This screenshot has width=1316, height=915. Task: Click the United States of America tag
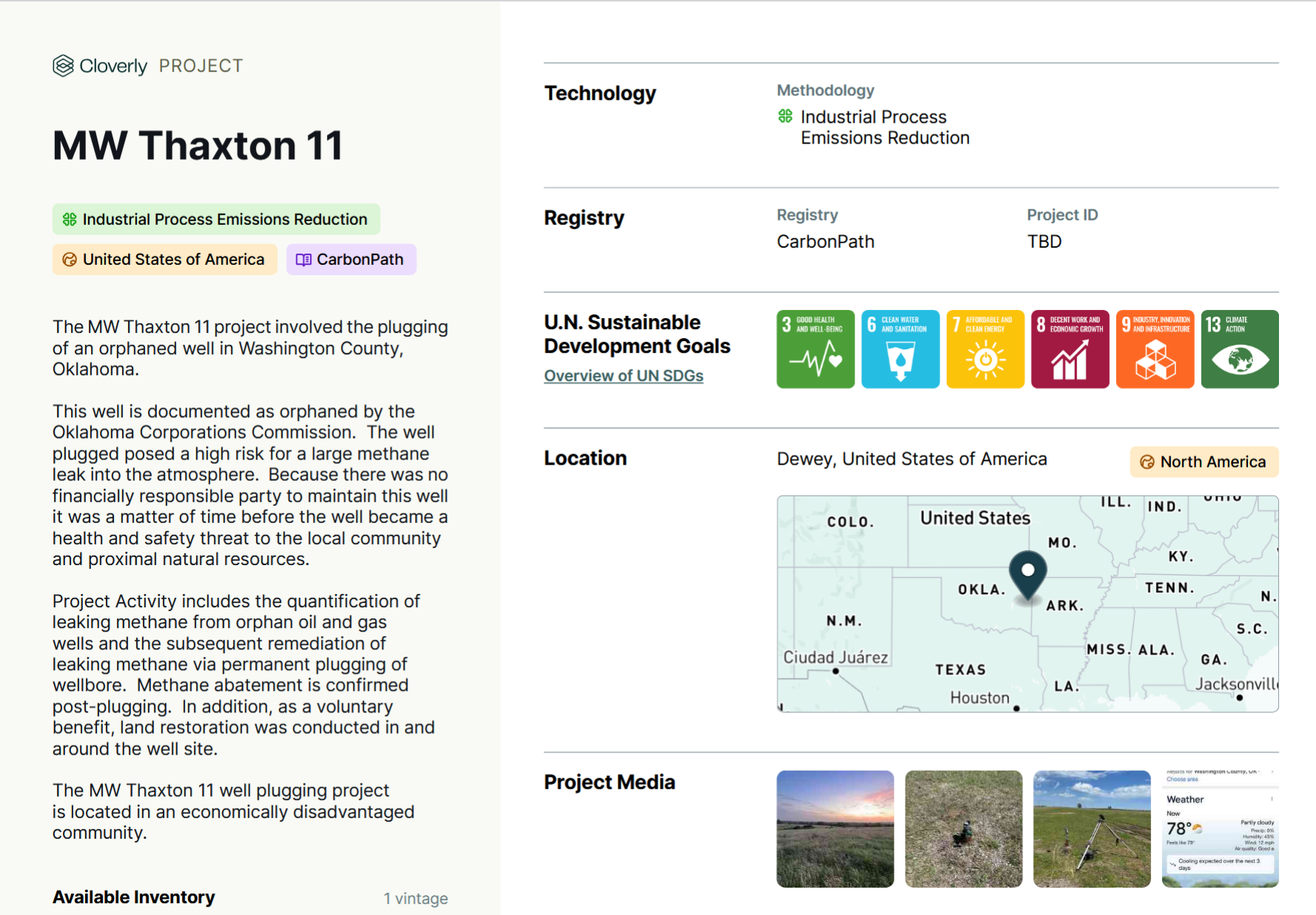pyautogui.click(x=164, y=260)
